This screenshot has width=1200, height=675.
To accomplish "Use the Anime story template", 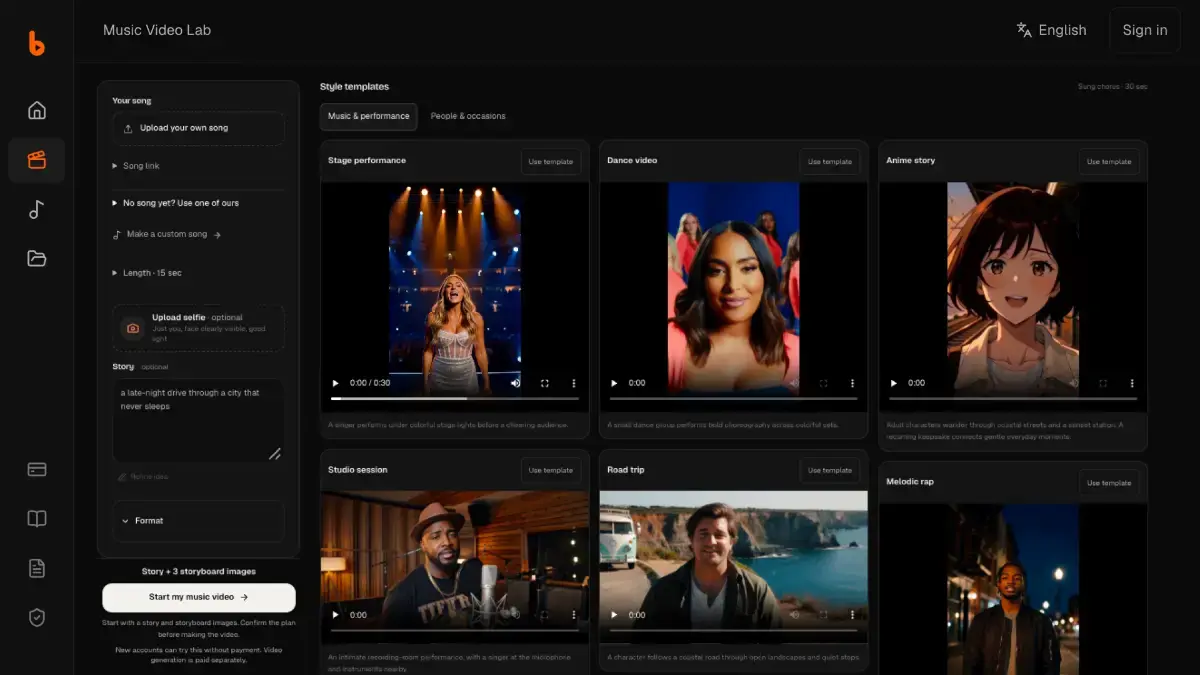I will (1109, 162).
